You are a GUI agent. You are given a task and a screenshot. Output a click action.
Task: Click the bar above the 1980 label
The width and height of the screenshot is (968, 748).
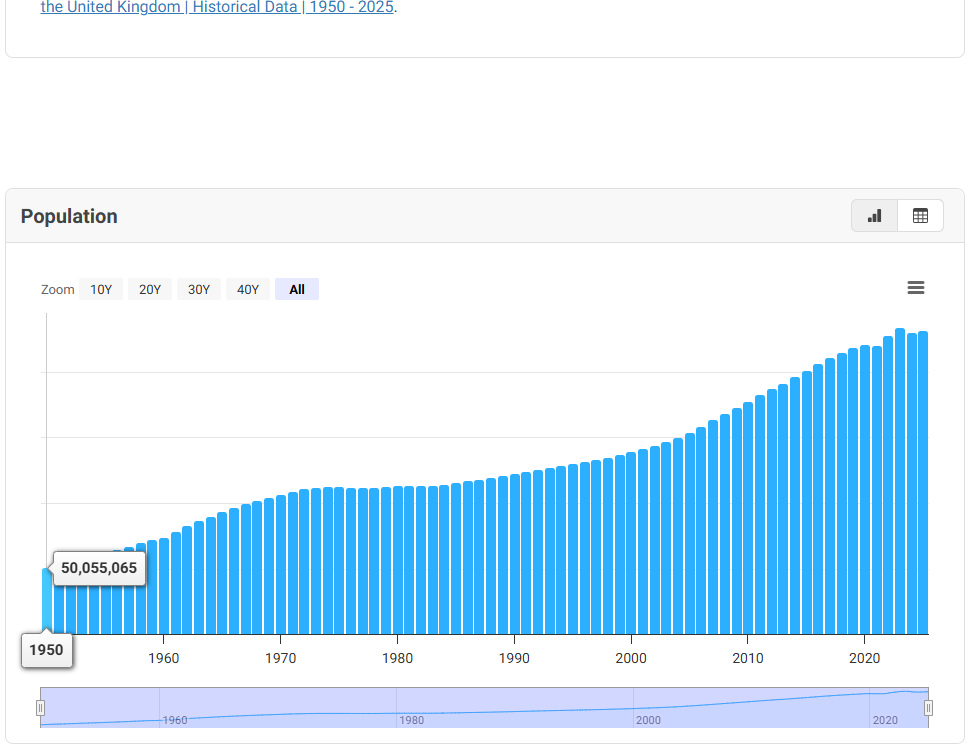pos(397,560)
